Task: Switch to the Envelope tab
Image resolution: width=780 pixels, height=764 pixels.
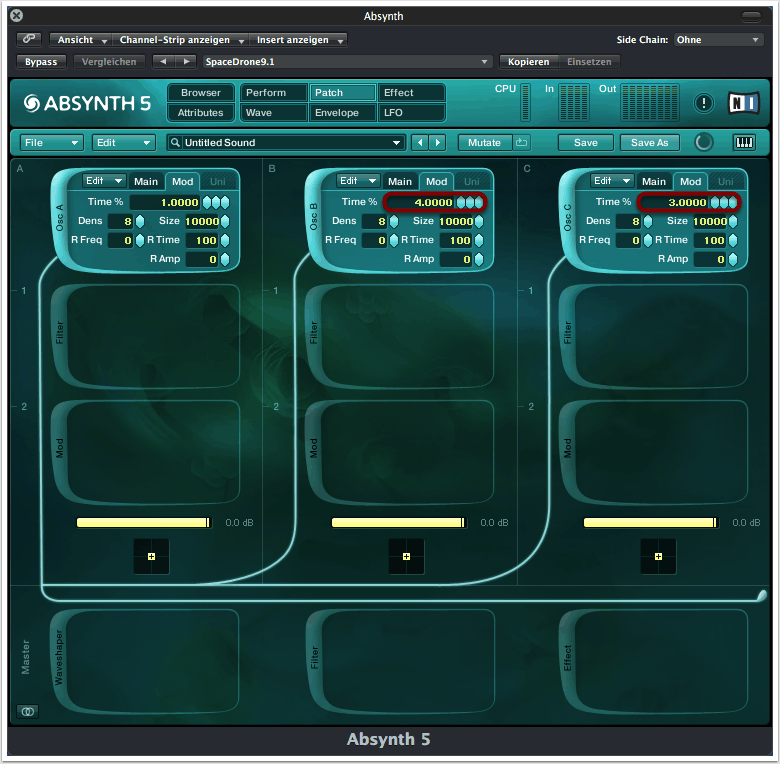Action: [337, 113]
